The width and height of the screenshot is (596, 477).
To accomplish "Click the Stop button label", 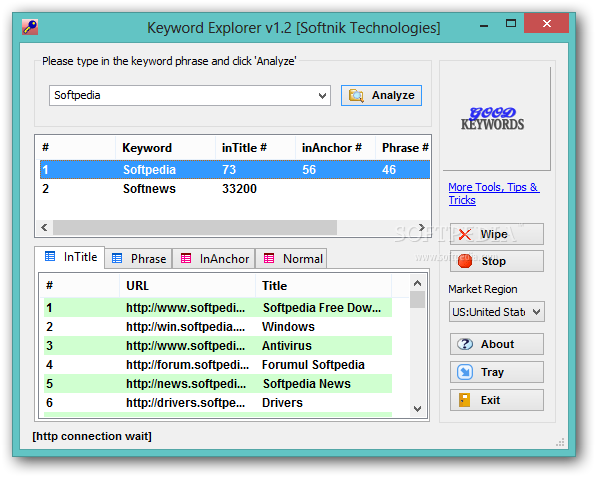I will tap(494, 261).
